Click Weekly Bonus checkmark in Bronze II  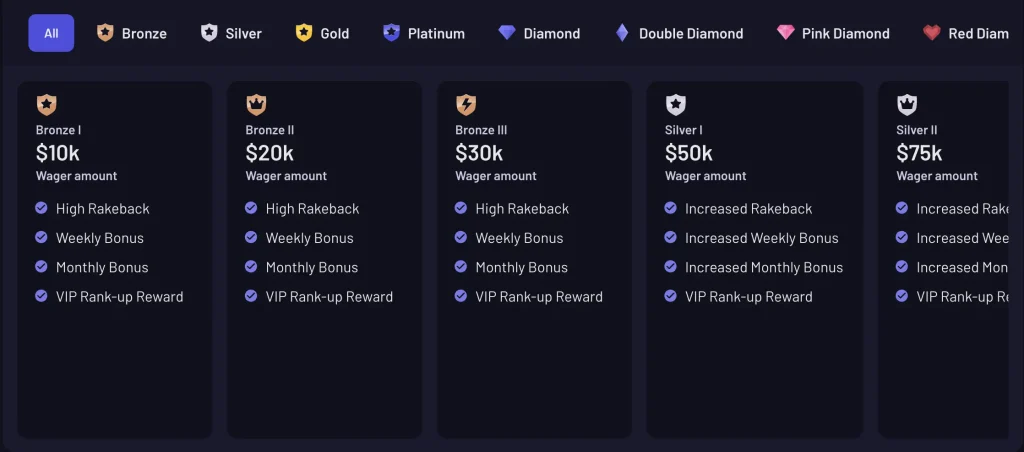(x=251, y=238)
